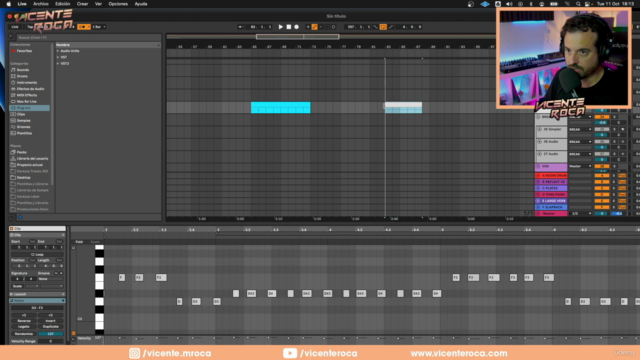Open Packs under Places
640x360 pixels.
tap(21, 152)
